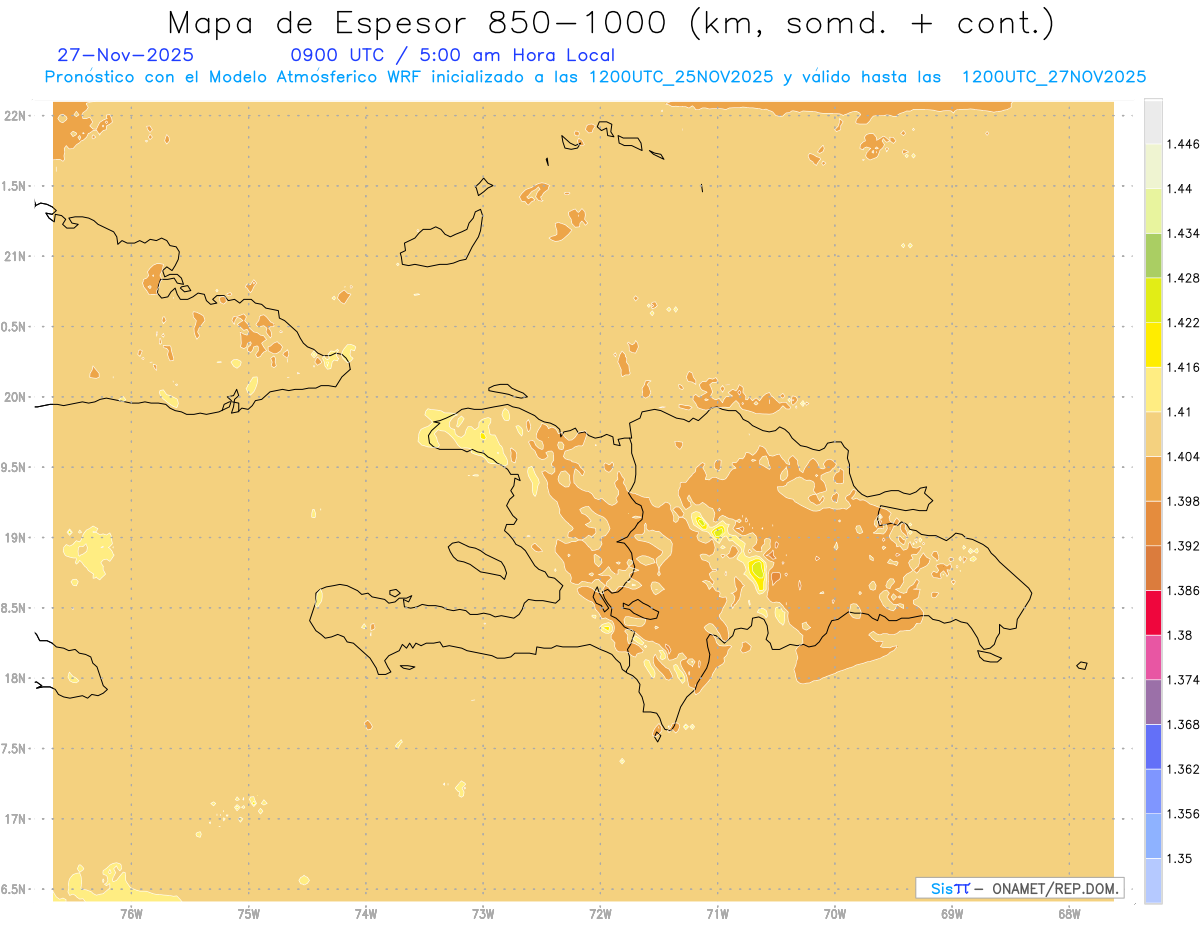Click the legend value '1.368'
The width and height of the screenshot is (1200, 927).
1182,724
